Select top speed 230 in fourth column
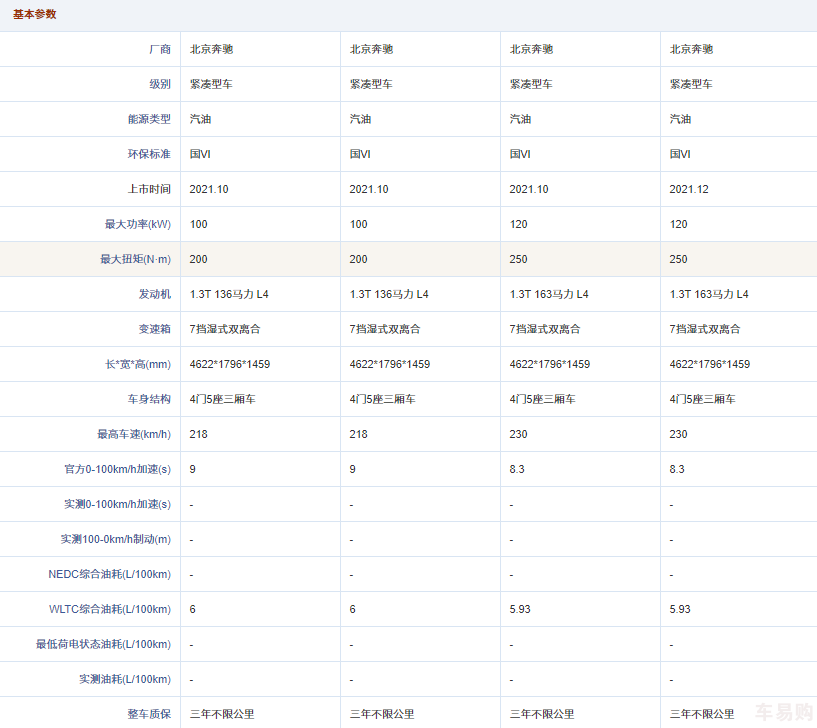 point(678,434)
